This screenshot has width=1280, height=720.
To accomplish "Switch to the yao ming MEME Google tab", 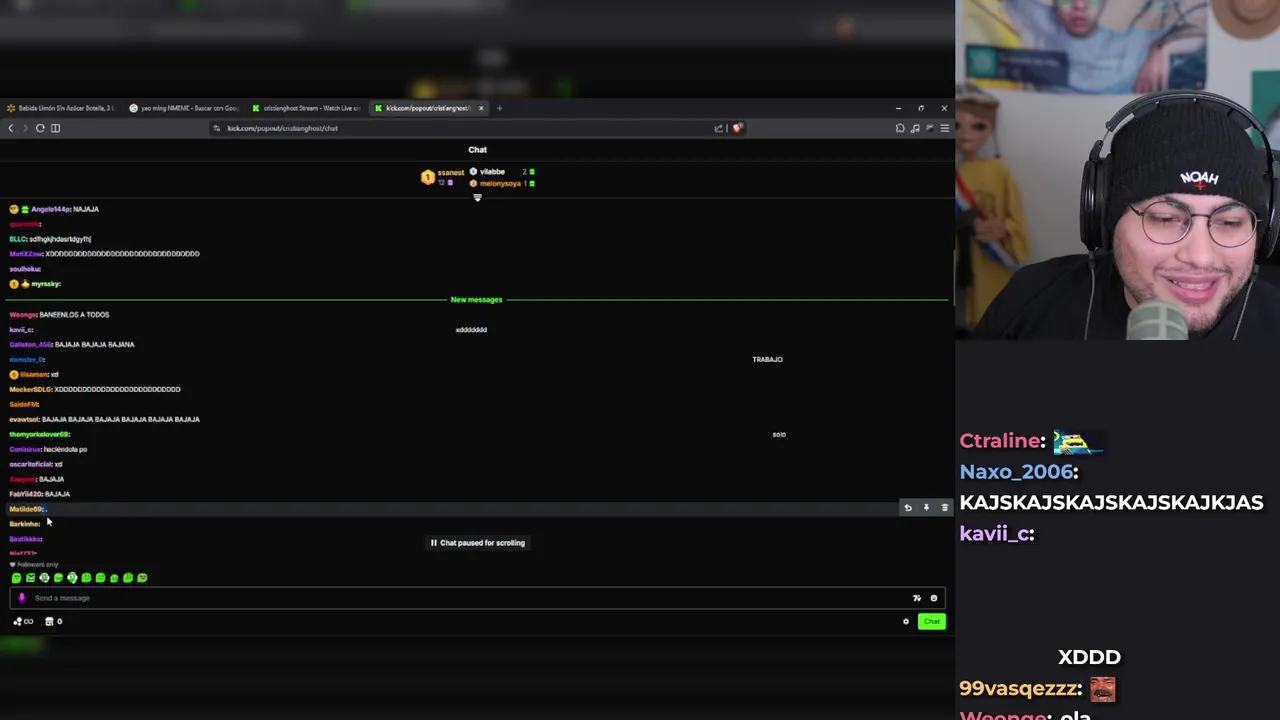I will [x=184, y=108].
